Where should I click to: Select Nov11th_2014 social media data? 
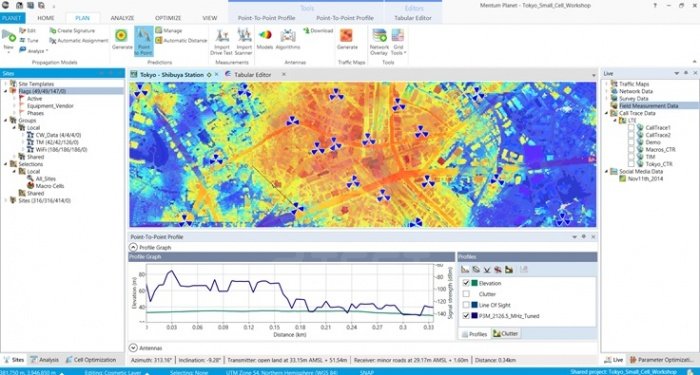pos(646,179)
